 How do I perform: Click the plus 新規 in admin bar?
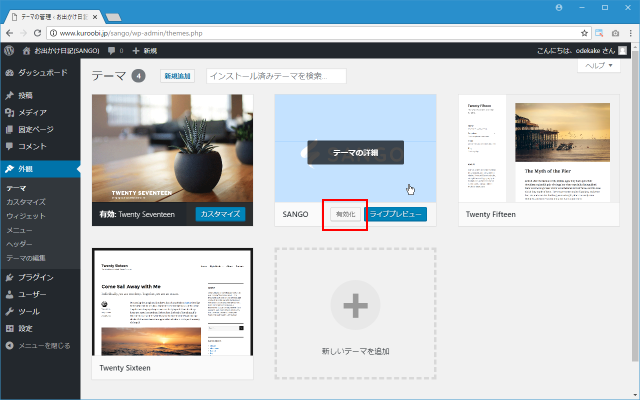point(145,51)
